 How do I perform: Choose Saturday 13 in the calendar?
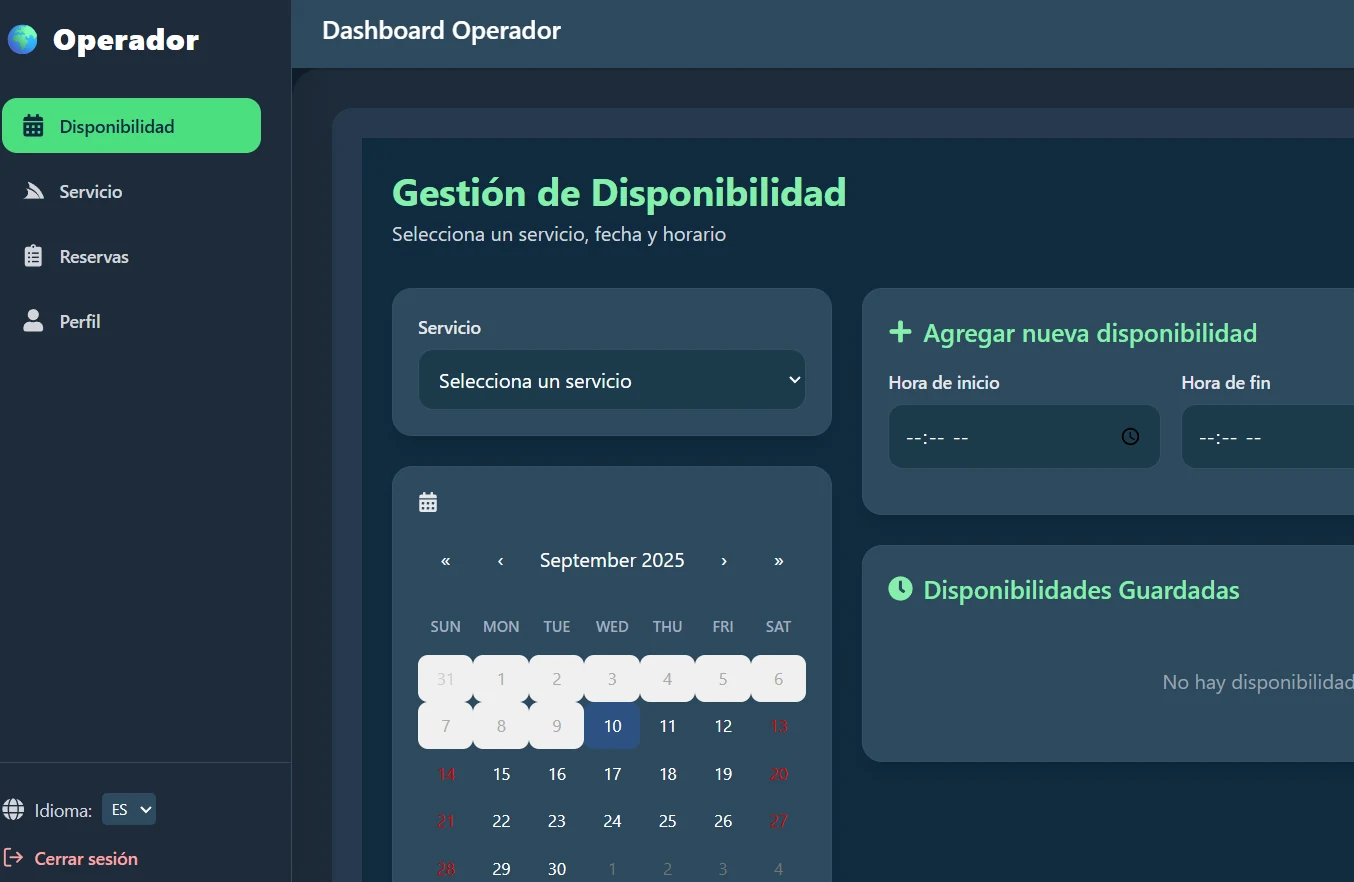[779, 726]
